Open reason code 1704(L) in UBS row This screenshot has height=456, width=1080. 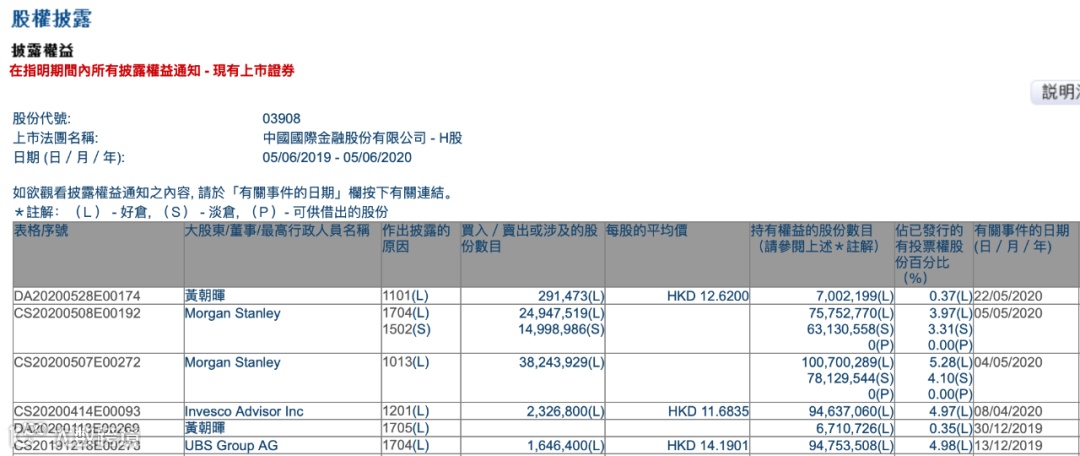coord(405,446)
